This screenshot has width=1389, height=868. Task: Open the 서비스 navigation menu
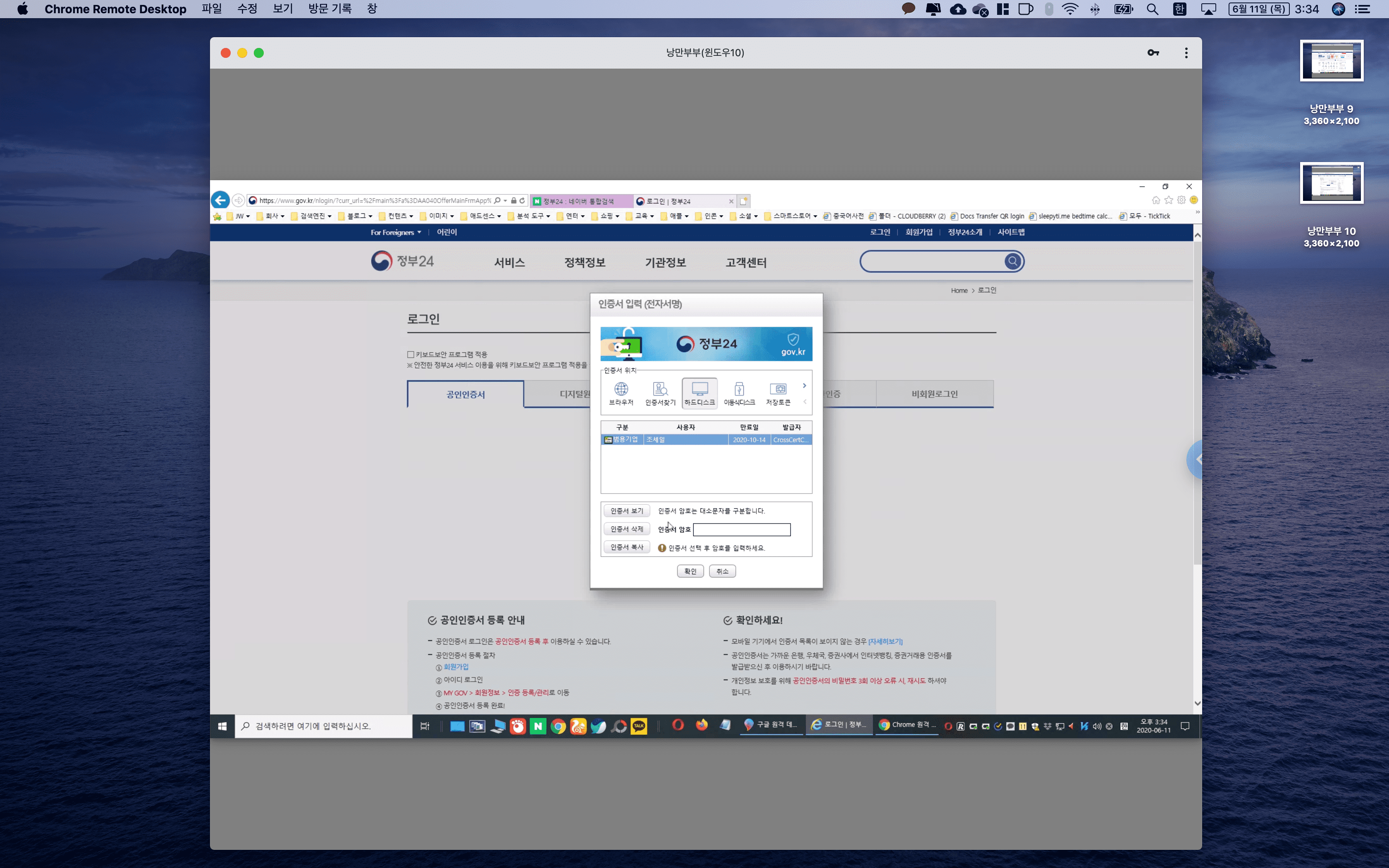click(x=509, y=262)
